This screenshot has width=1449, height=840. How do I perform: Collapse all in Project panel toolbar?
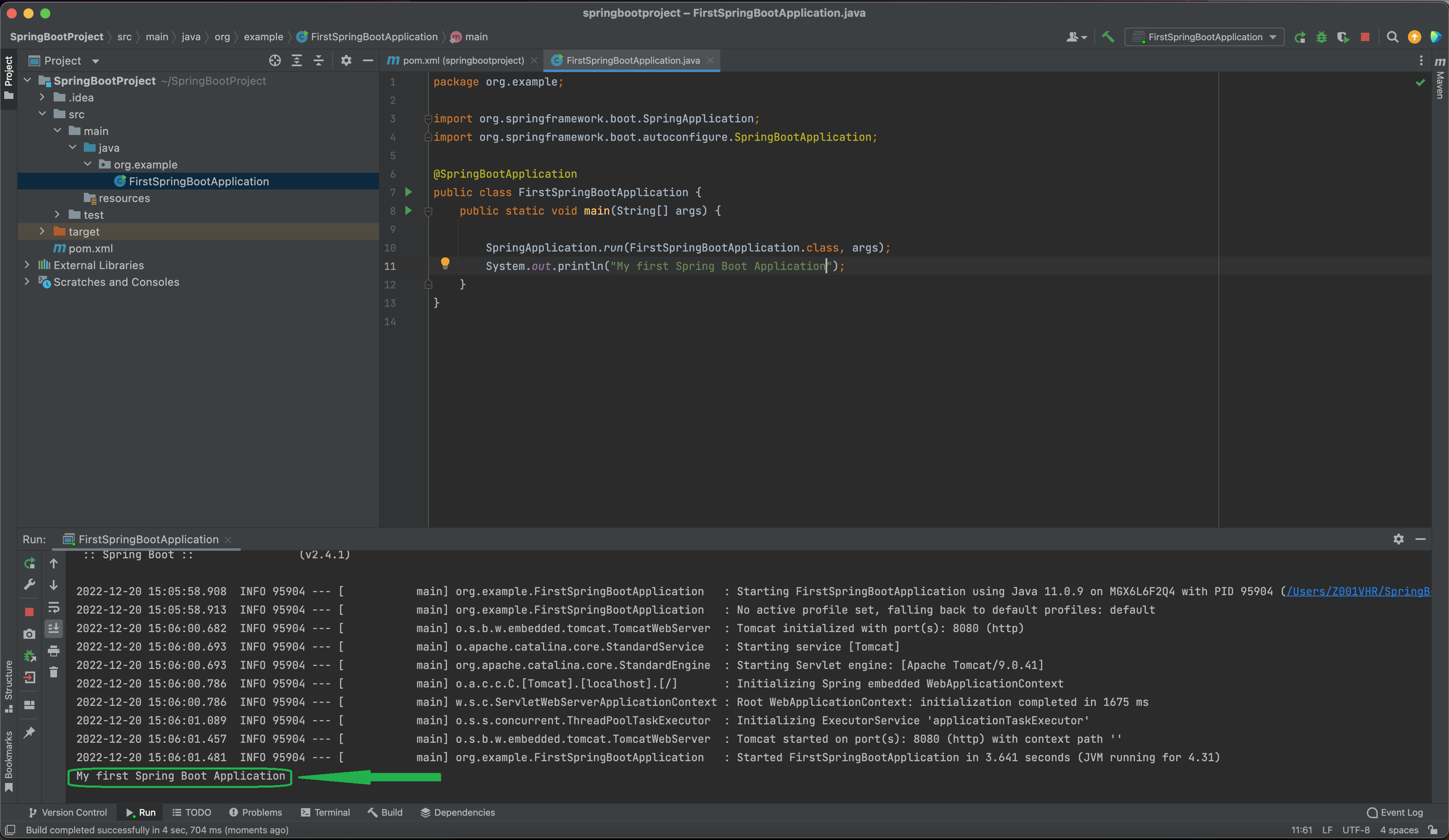tap(319, 60)
